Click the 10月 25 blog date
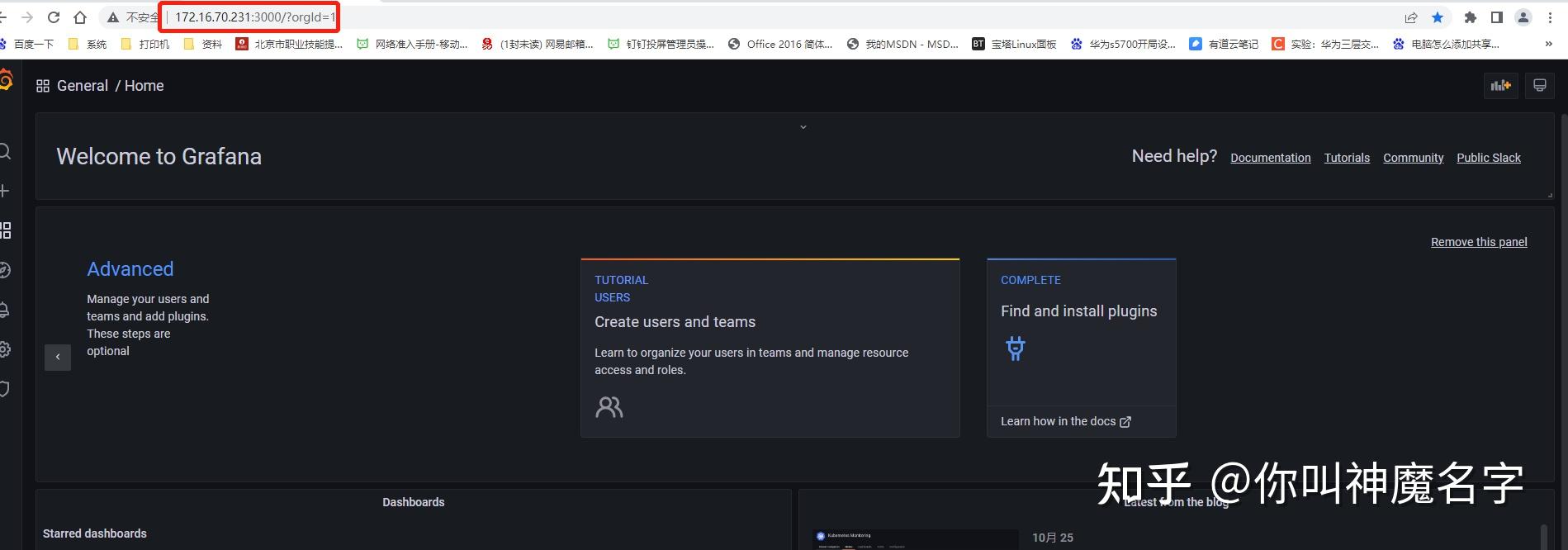Screen dimensions: 1568x550 pyautogui.click(x=1053, y=538)
